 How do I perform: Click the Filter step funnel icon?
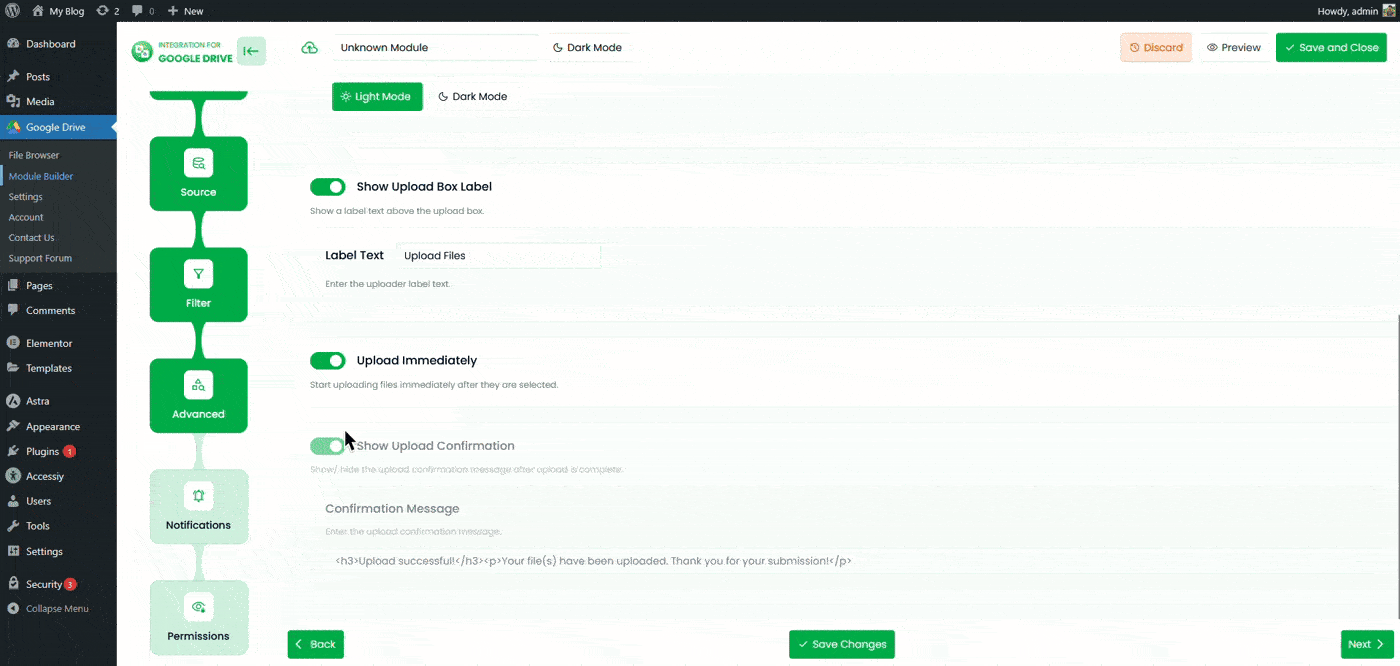click(x=198, y=275)
